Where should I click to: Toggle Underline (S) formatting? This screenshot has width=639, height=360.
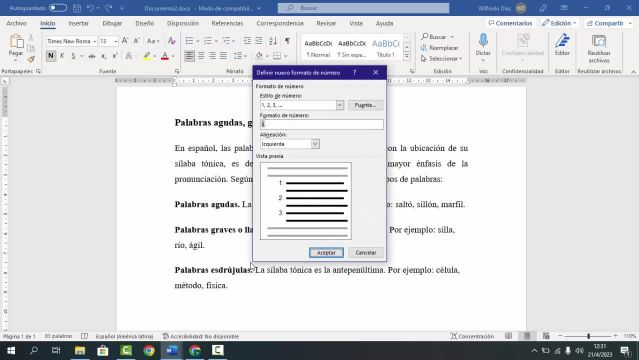(x=73, y=56)
